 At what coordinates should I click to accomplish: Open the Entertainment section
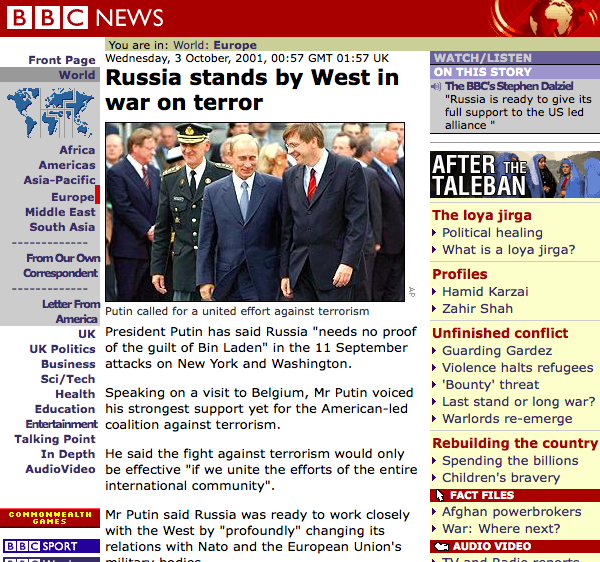(62, 424)
